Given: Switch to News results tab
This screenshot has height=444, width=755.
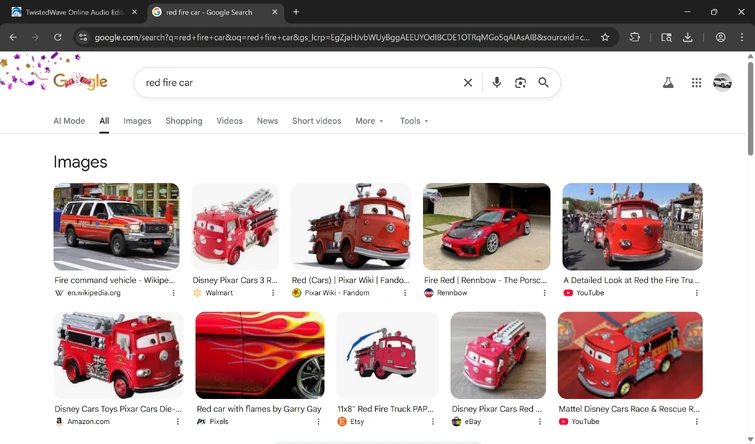Looking at the screenshot, I should (267, 121).
